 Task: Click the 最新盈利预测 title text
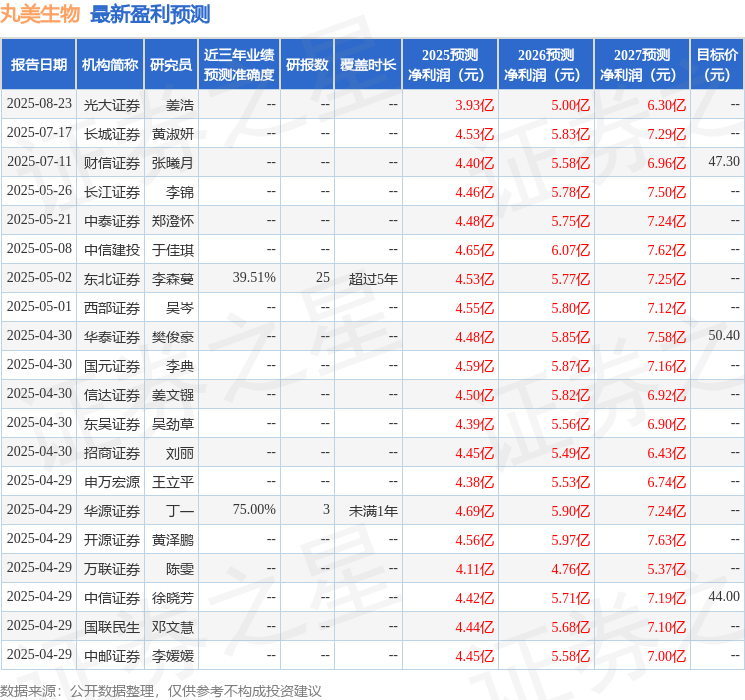pos(150,14)
